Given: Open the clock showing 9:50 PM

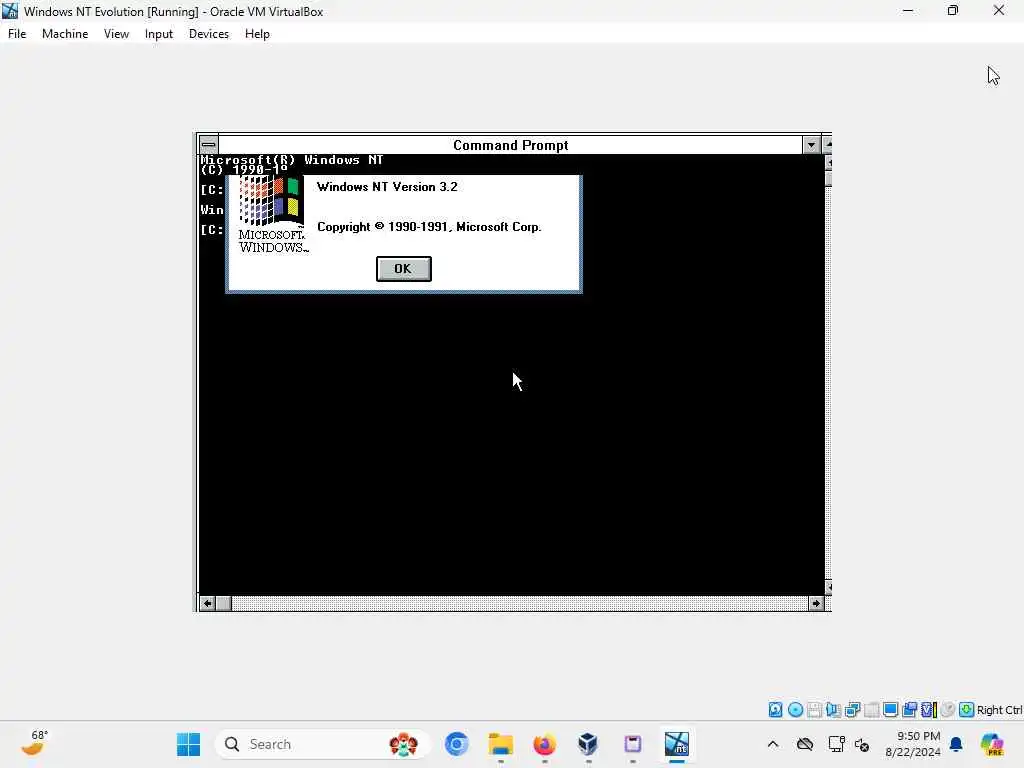Looking at the screenshot, I should (913, 744).
